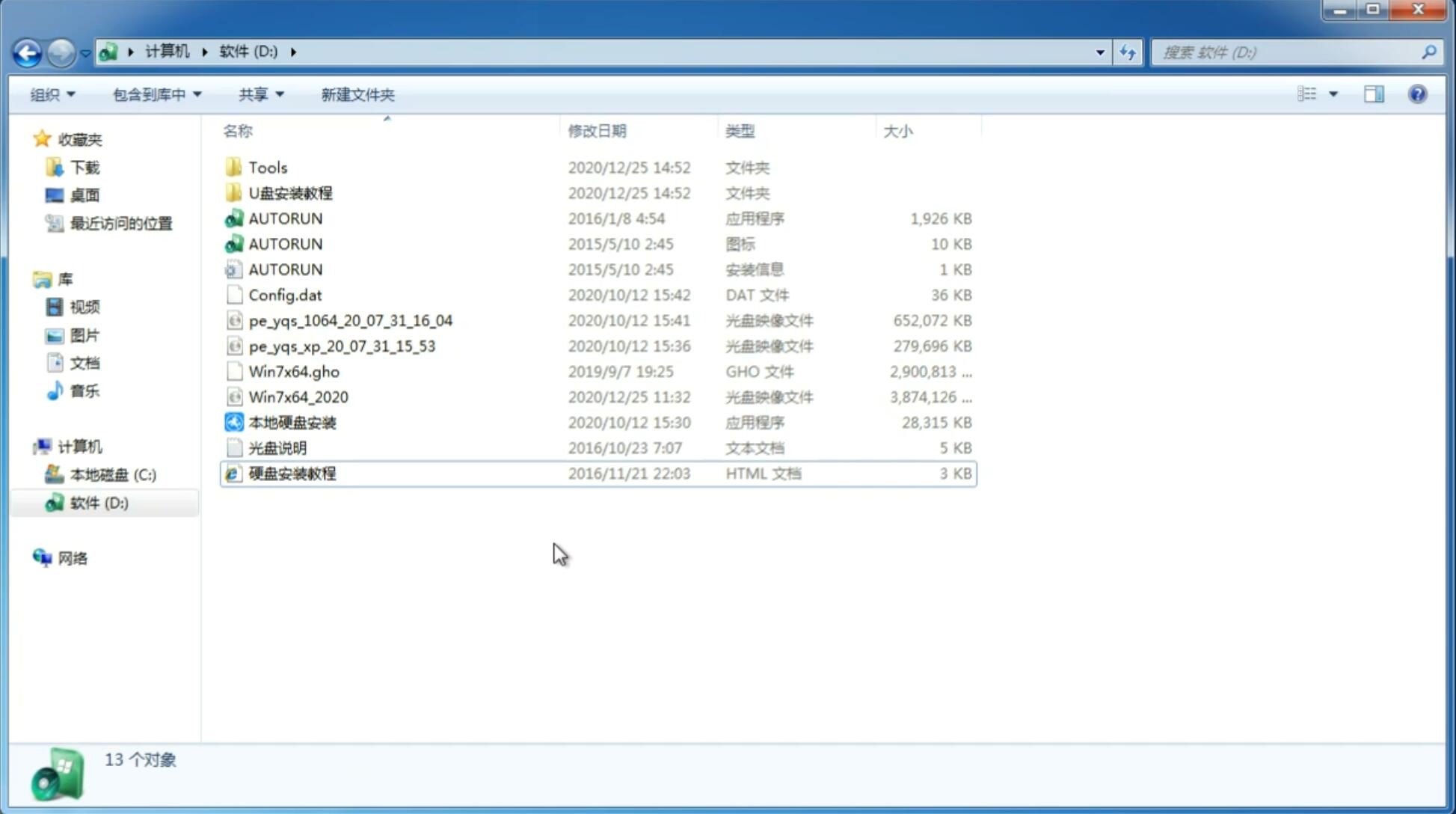Click 共享 menu option
Screen dimensions: 1456x814
click(258, 94)
